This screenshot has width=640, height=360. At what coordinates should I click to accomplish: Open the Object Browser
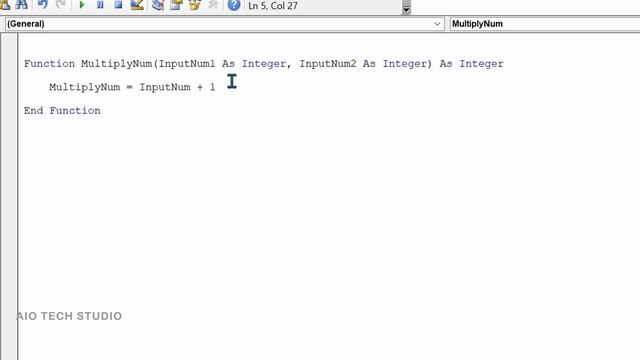pyautogui.click(x=195, y=5)
